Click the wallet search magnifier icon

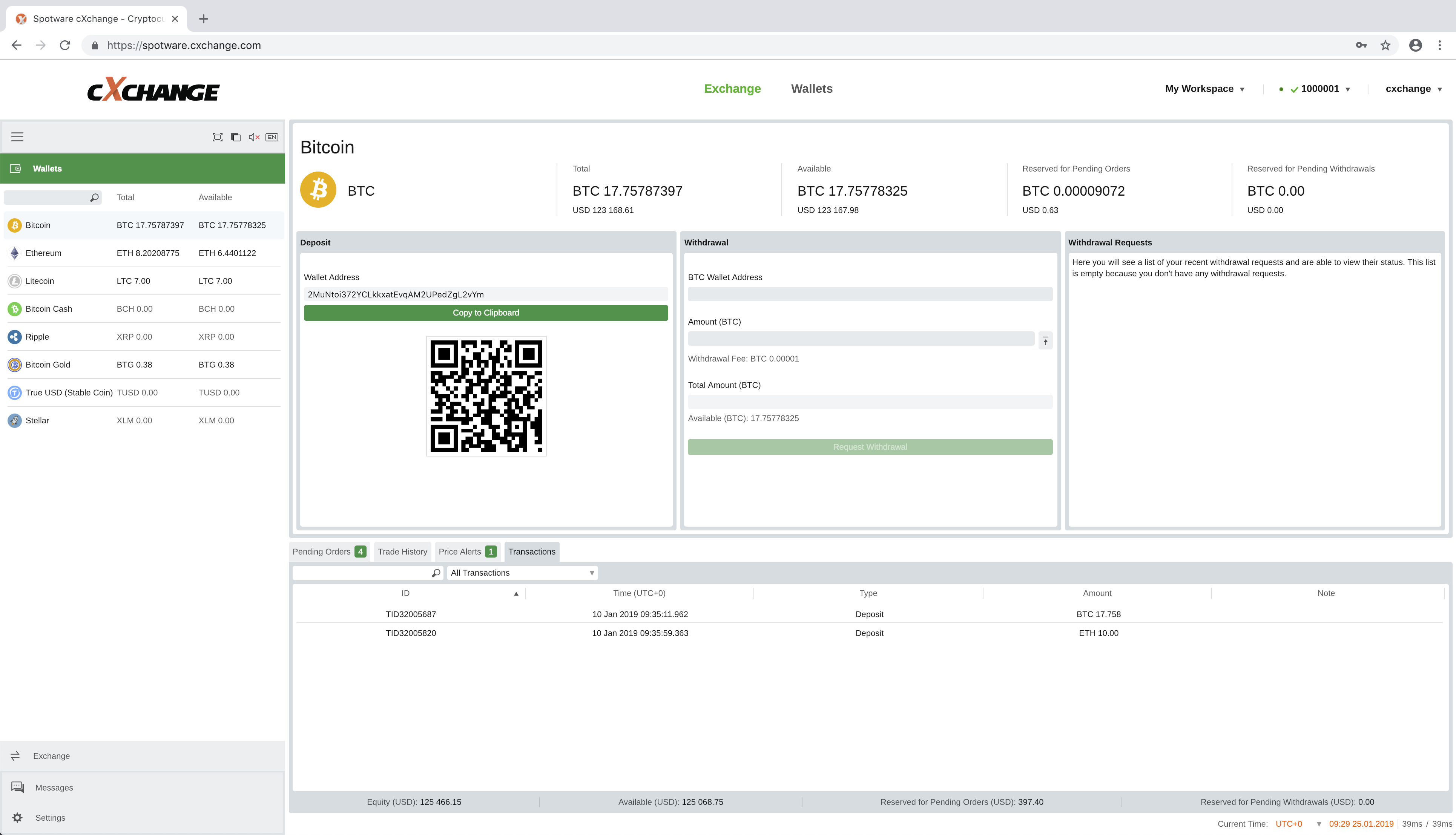click(95, 197)
